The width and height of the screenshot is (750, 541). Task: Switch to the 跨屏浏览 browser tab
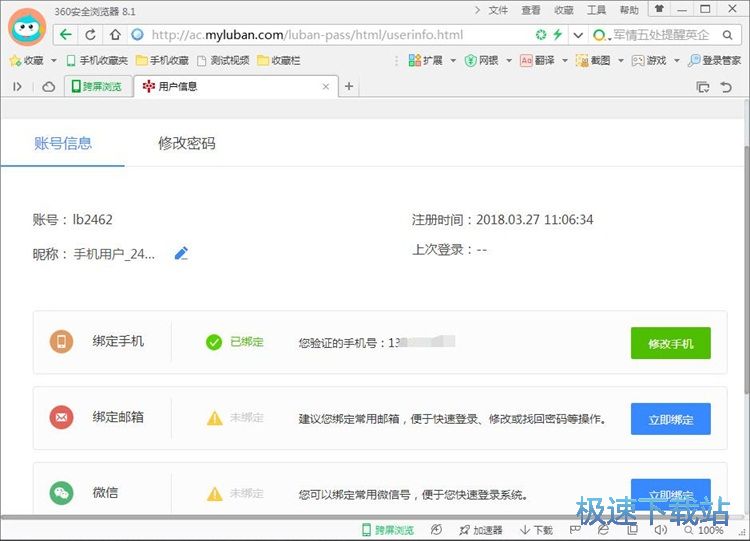[99, 87]
